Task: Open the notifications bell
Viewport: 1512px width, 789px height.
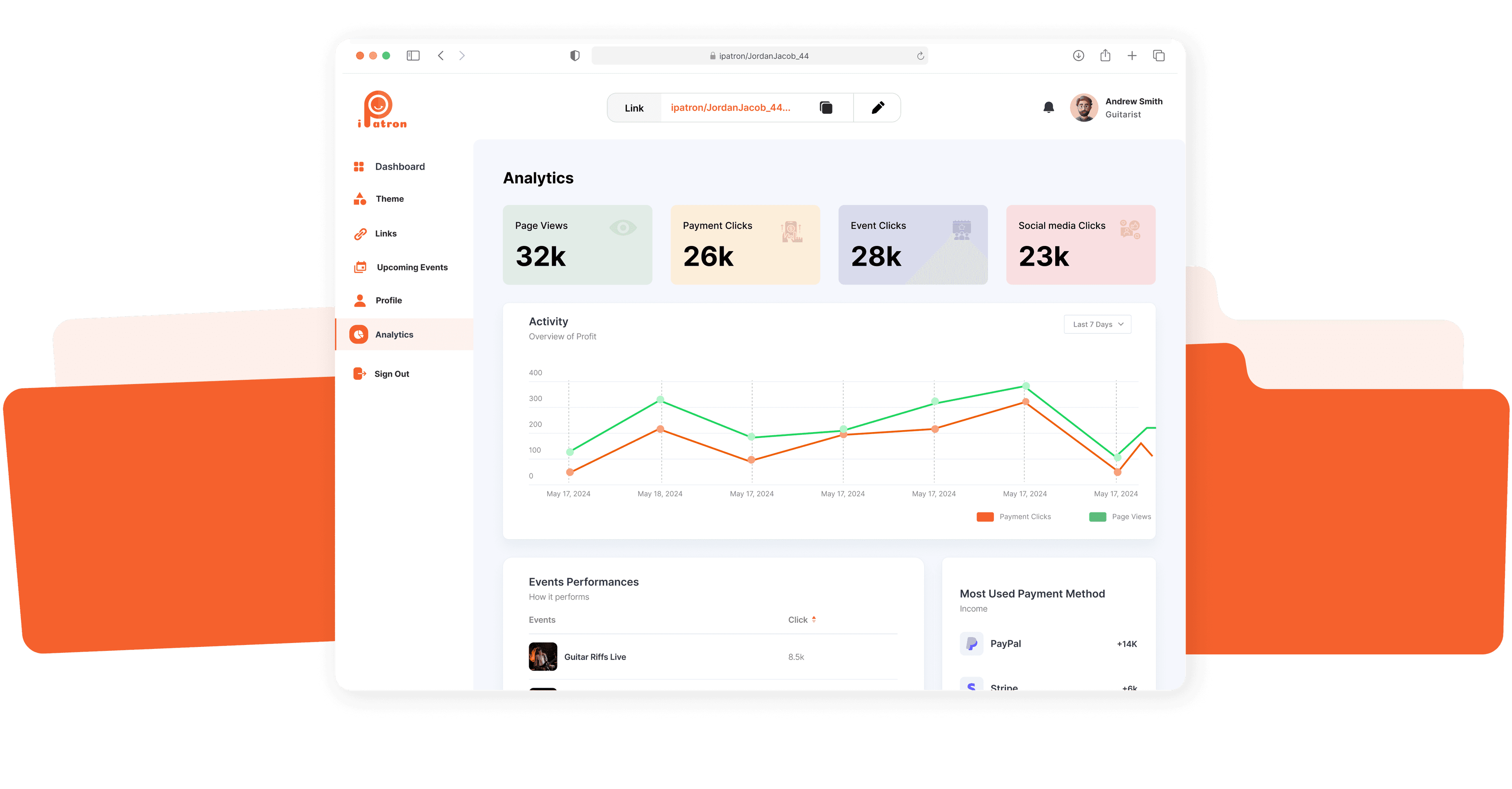Action: [x=1048, y=107]
